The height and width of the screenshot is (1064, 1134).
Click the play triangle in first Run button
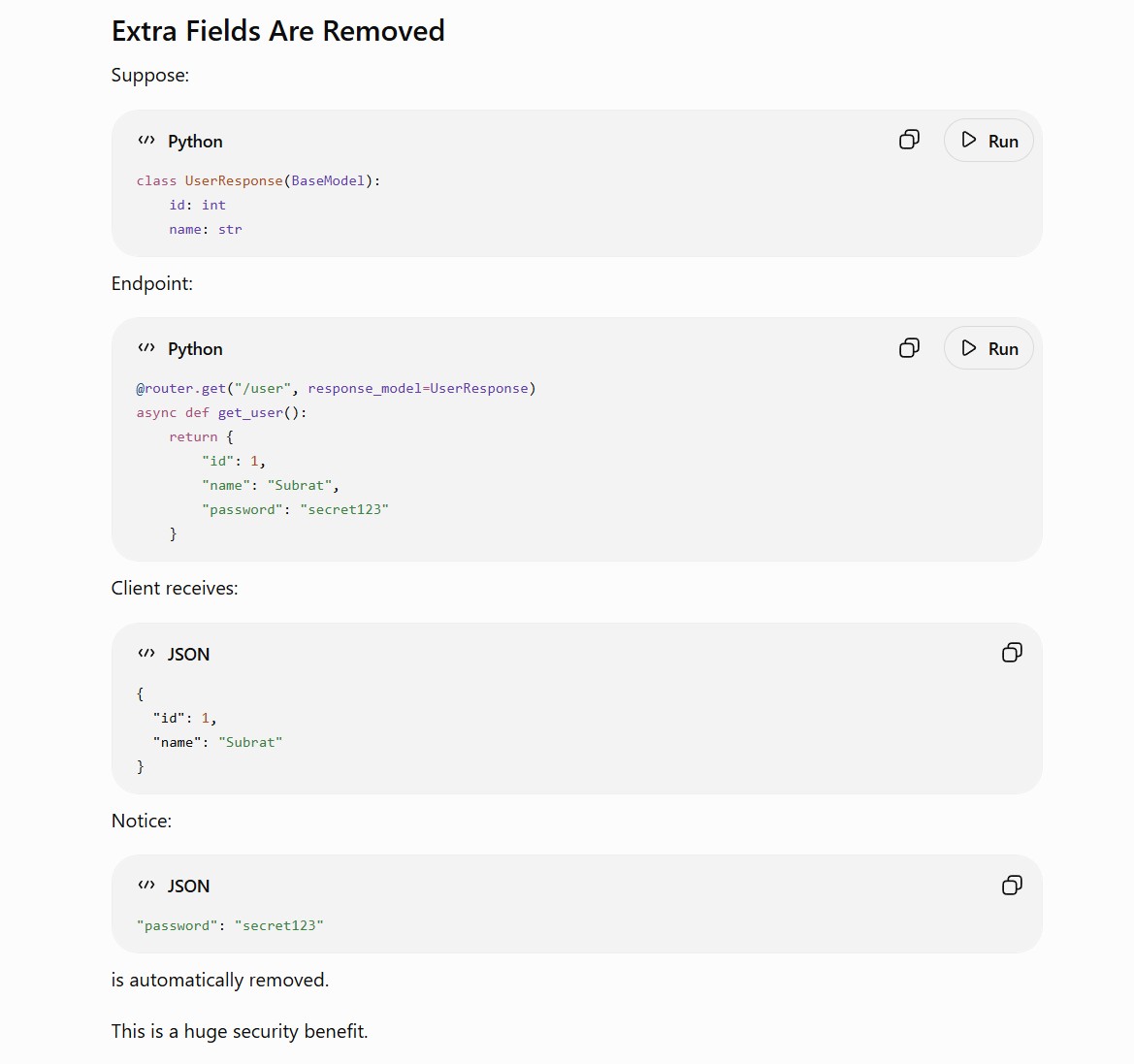point(968,141)
